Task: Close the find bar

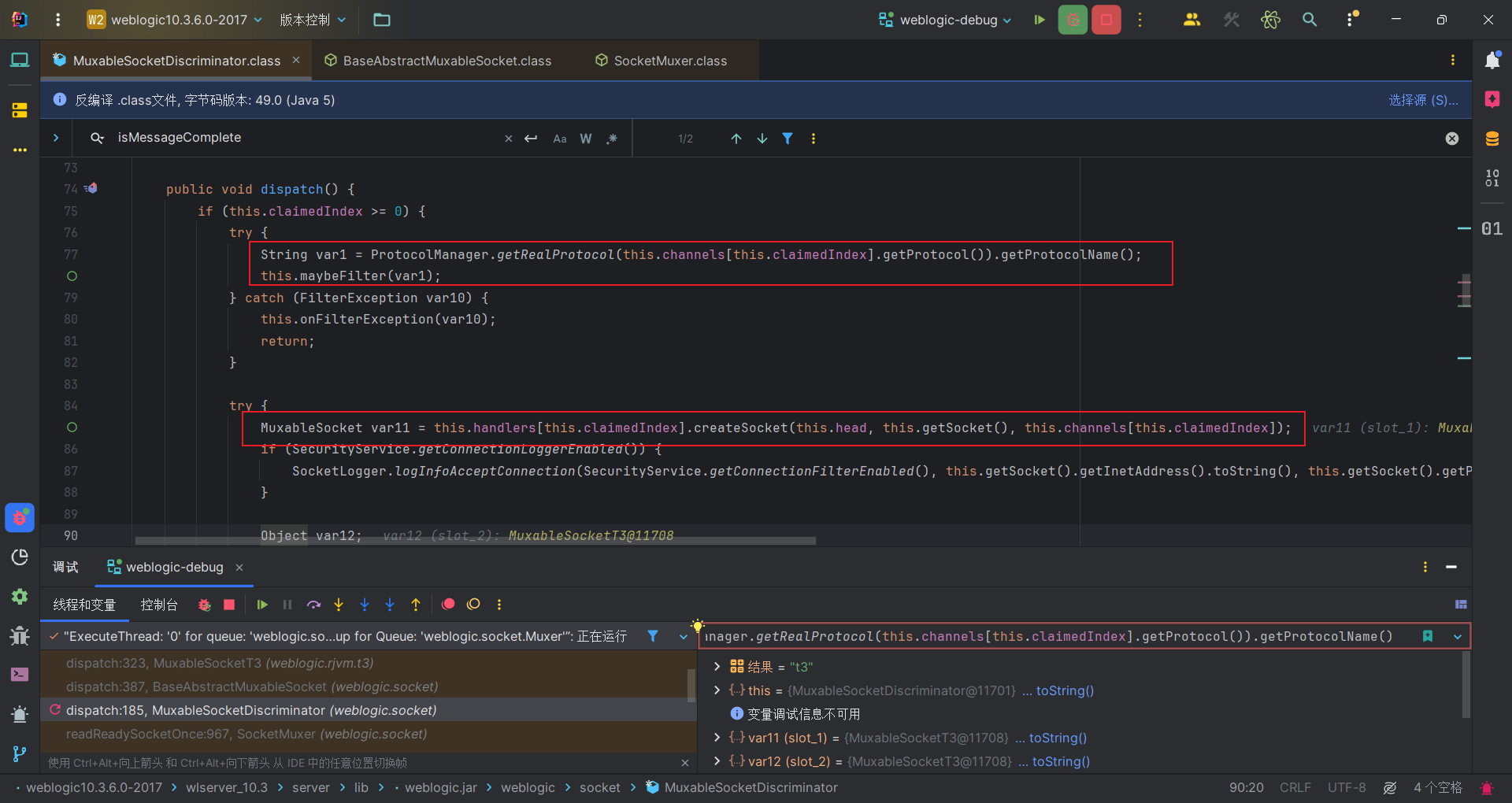Action: click(1452, 139)
